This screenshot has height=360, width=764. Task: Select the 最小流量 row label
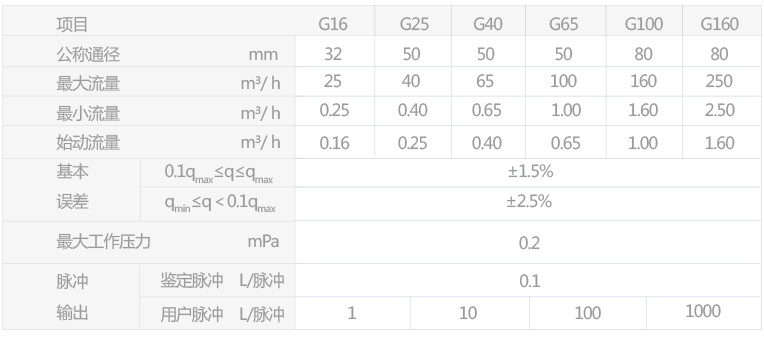[x=88, y=114]
